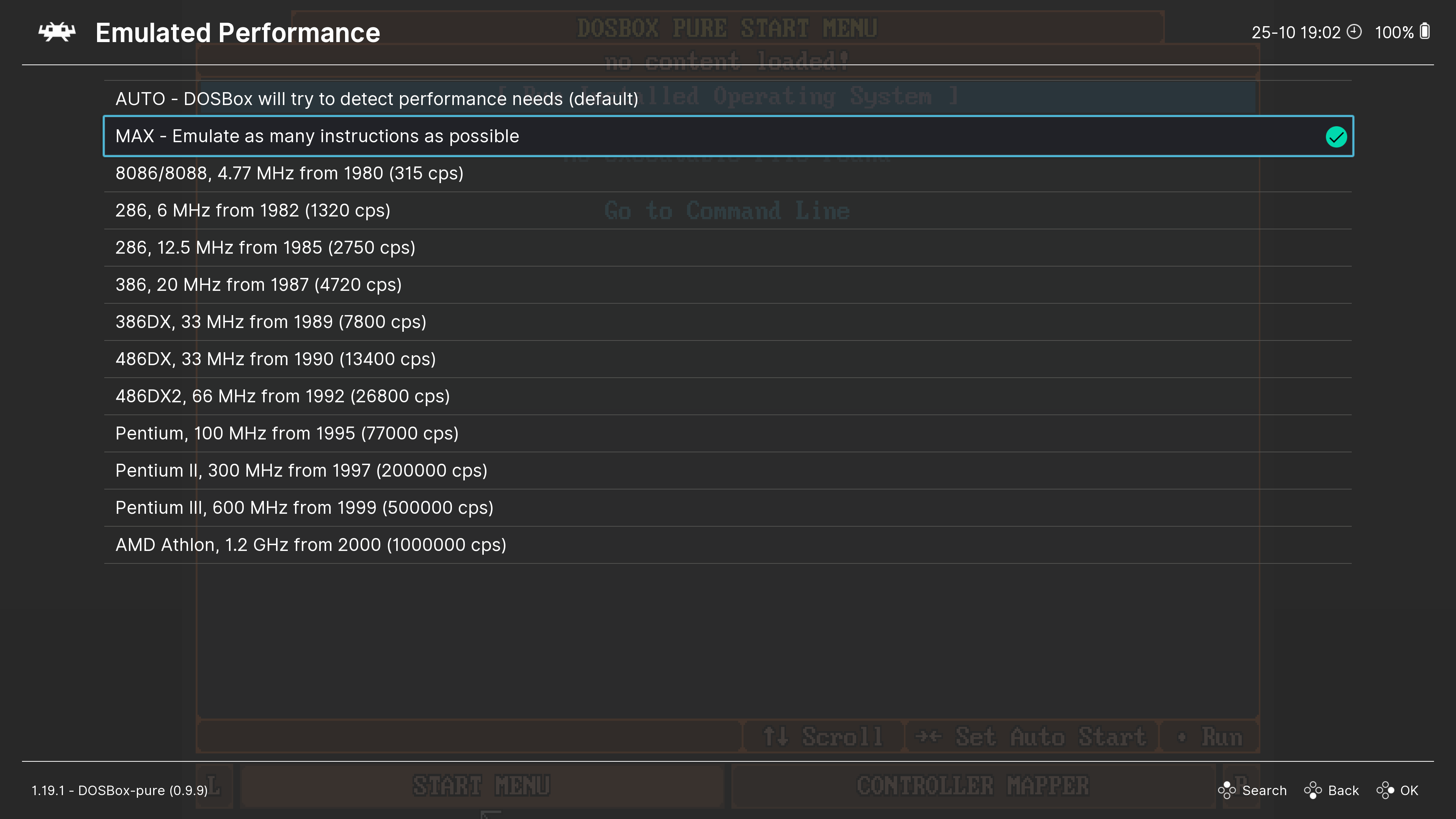
Task: Choose 286, 12.5 MHz from 1985
Action: [x=728, y=248]
